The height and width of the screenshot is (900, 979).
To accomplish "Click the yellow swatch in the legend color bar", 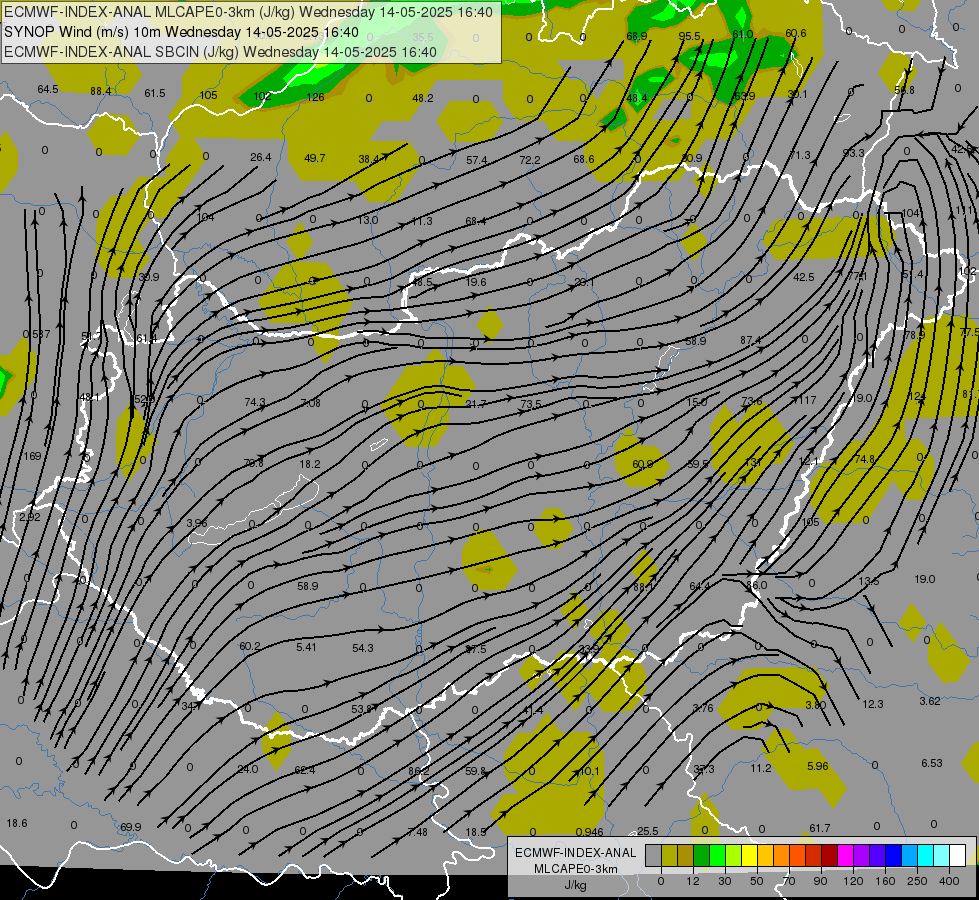I will point(749,855).
